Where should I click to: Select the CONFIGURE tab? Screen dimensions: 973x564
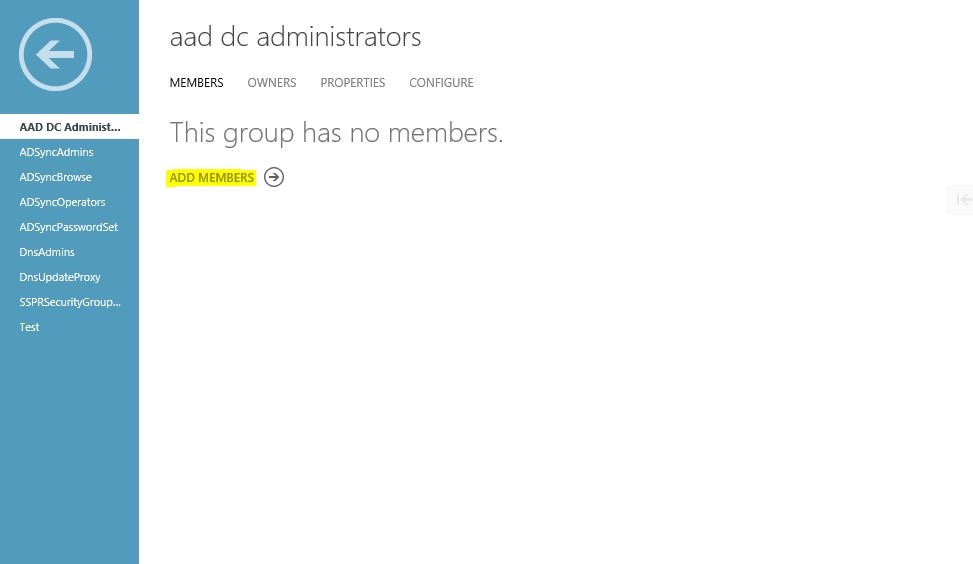441,83
